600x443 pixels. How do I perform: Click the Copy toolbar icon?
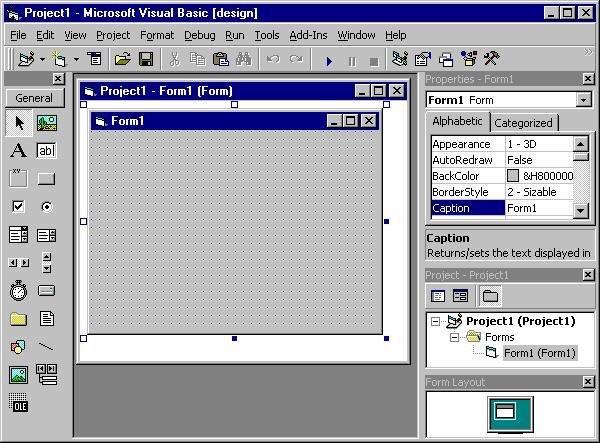click(x=197, y=59)
